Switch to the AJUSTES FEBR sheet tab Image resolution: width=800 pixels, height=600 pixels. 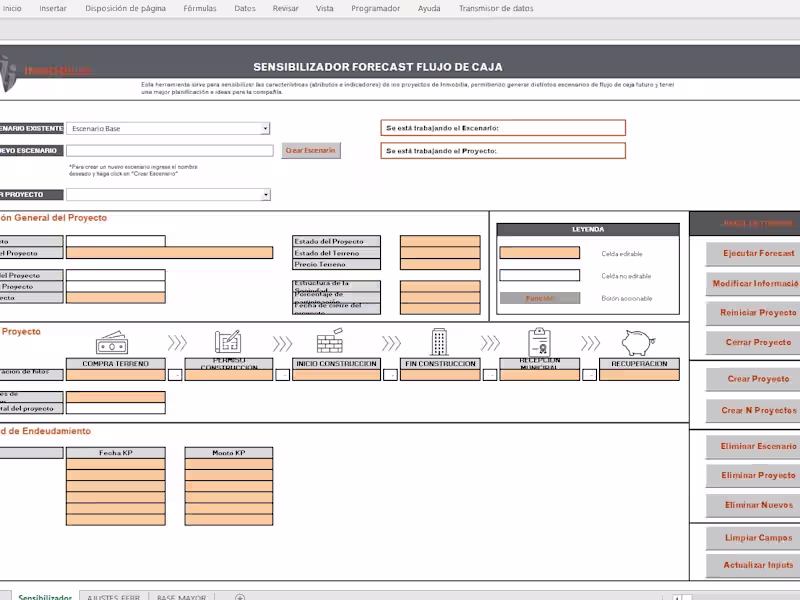coord(113,596)
